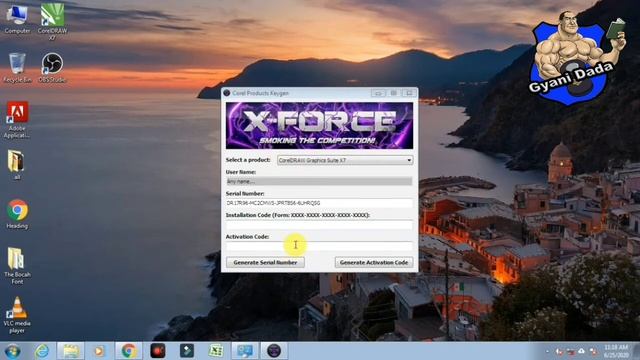This screenshot has width=640, height=360.
Task: Click the 'Serial Number:' label text
Action: point(245,193)
